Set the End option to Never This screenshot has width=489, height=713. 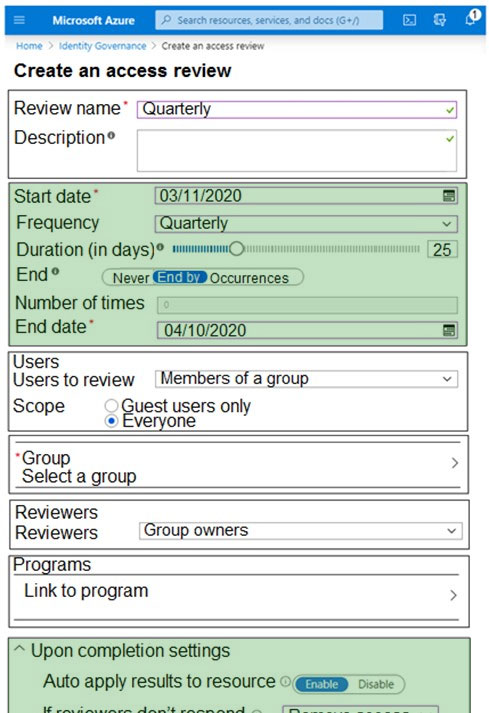click(131, 278)
